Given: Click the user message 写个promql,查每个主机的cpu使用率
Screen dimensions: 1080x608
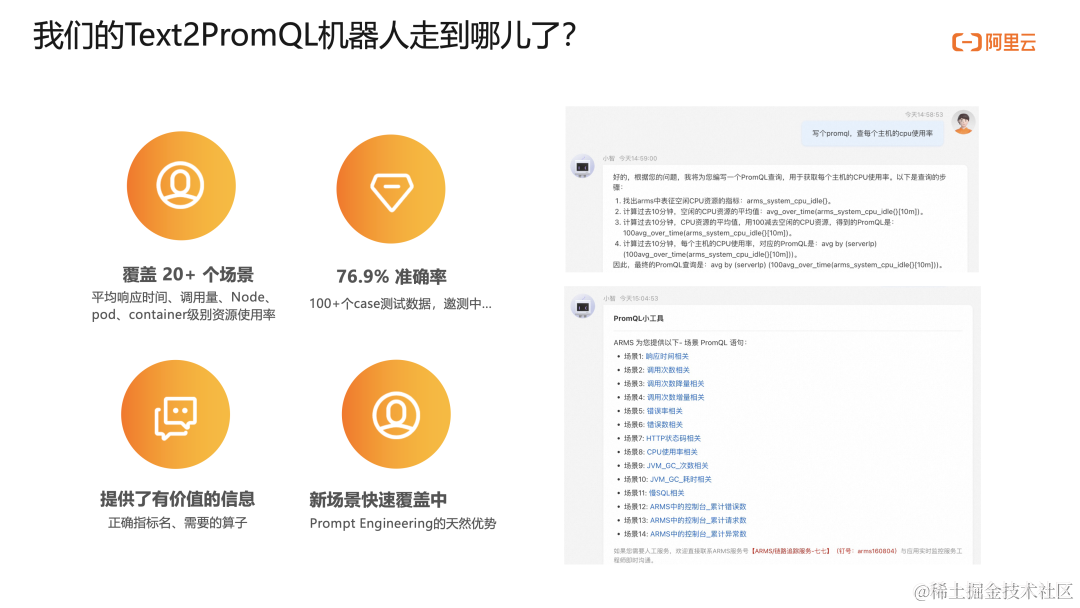Looking at the screenshot, I should click(872, 134).
